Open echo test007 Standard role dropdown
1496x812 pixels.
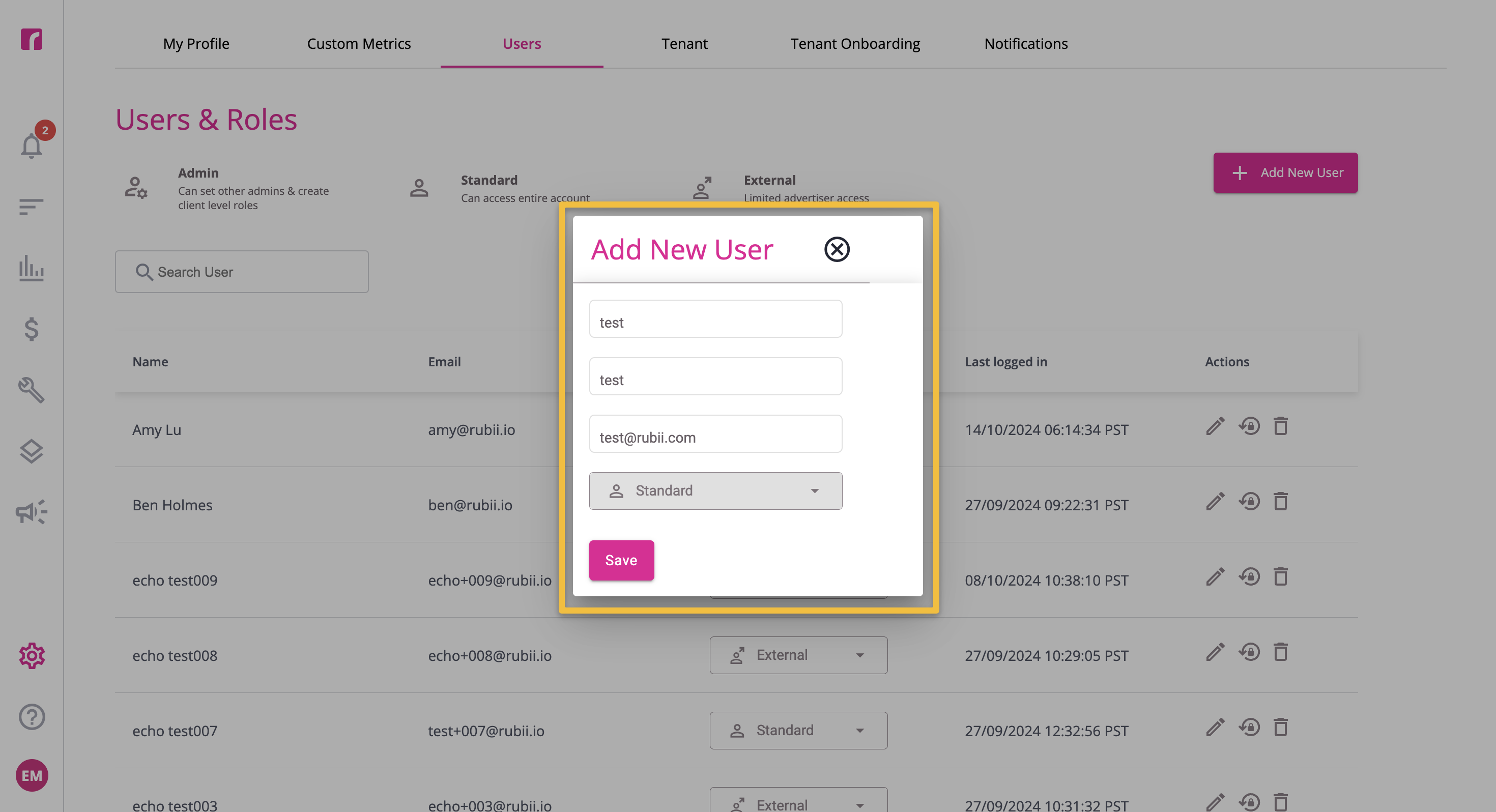[798, 731]
